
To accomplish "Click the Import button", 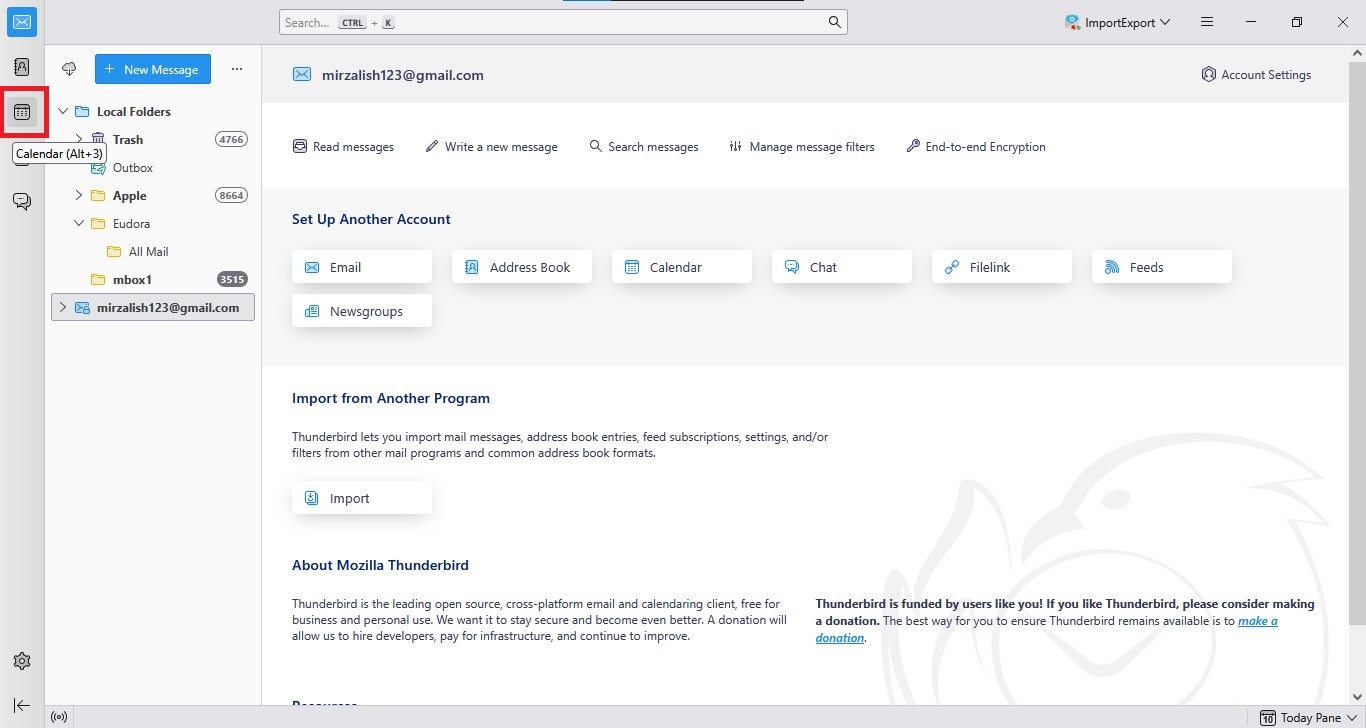I will [x=362, y=498].
